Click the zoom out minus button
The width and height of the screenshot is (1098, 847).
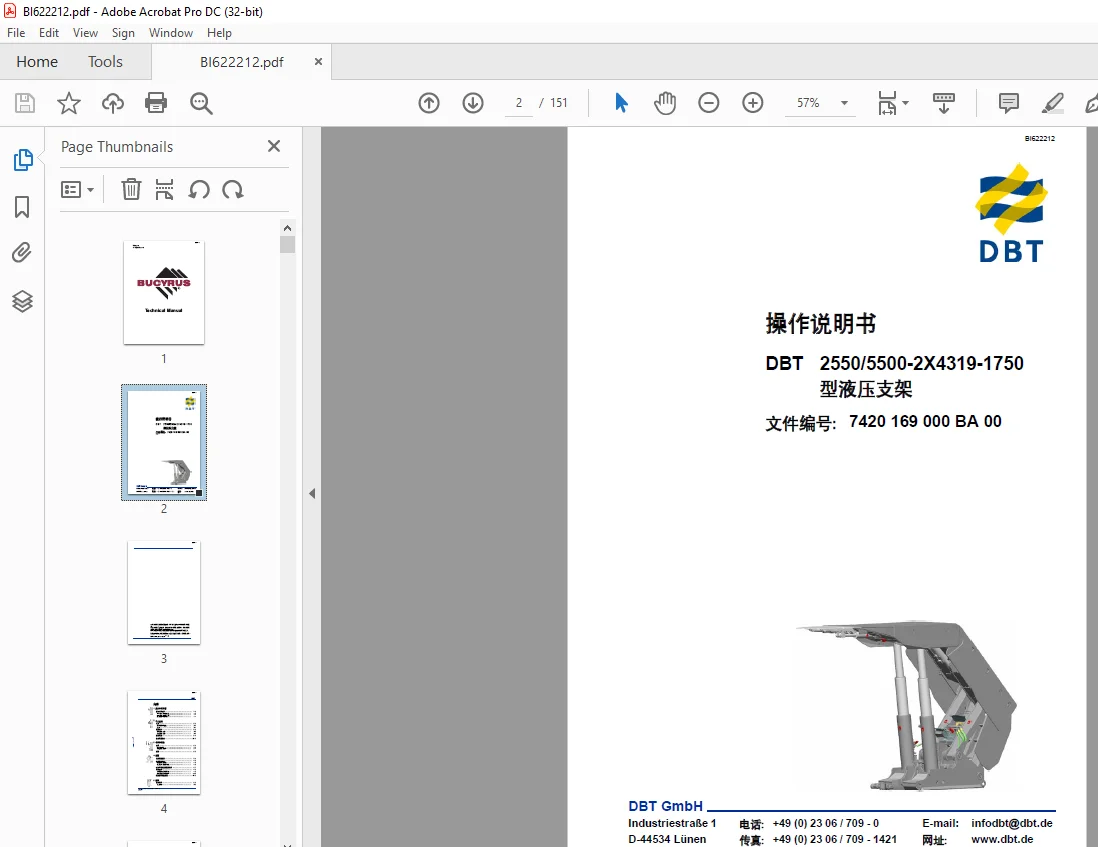pyautogui.click(x=709, y=103)
